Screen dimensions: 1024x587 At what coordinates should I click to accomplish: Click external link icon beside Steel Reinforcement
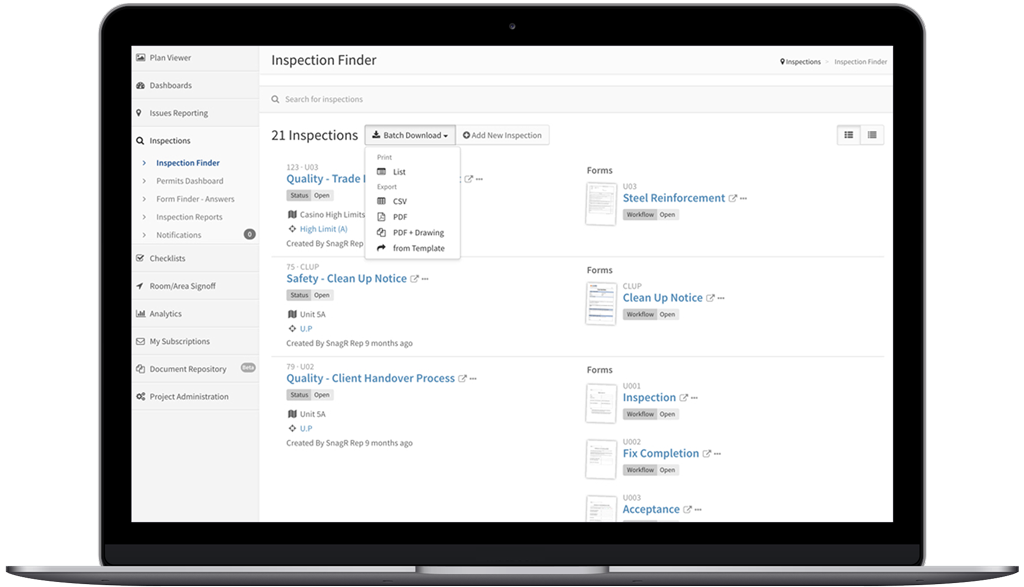pyautogui.click(x=733, y=199)
